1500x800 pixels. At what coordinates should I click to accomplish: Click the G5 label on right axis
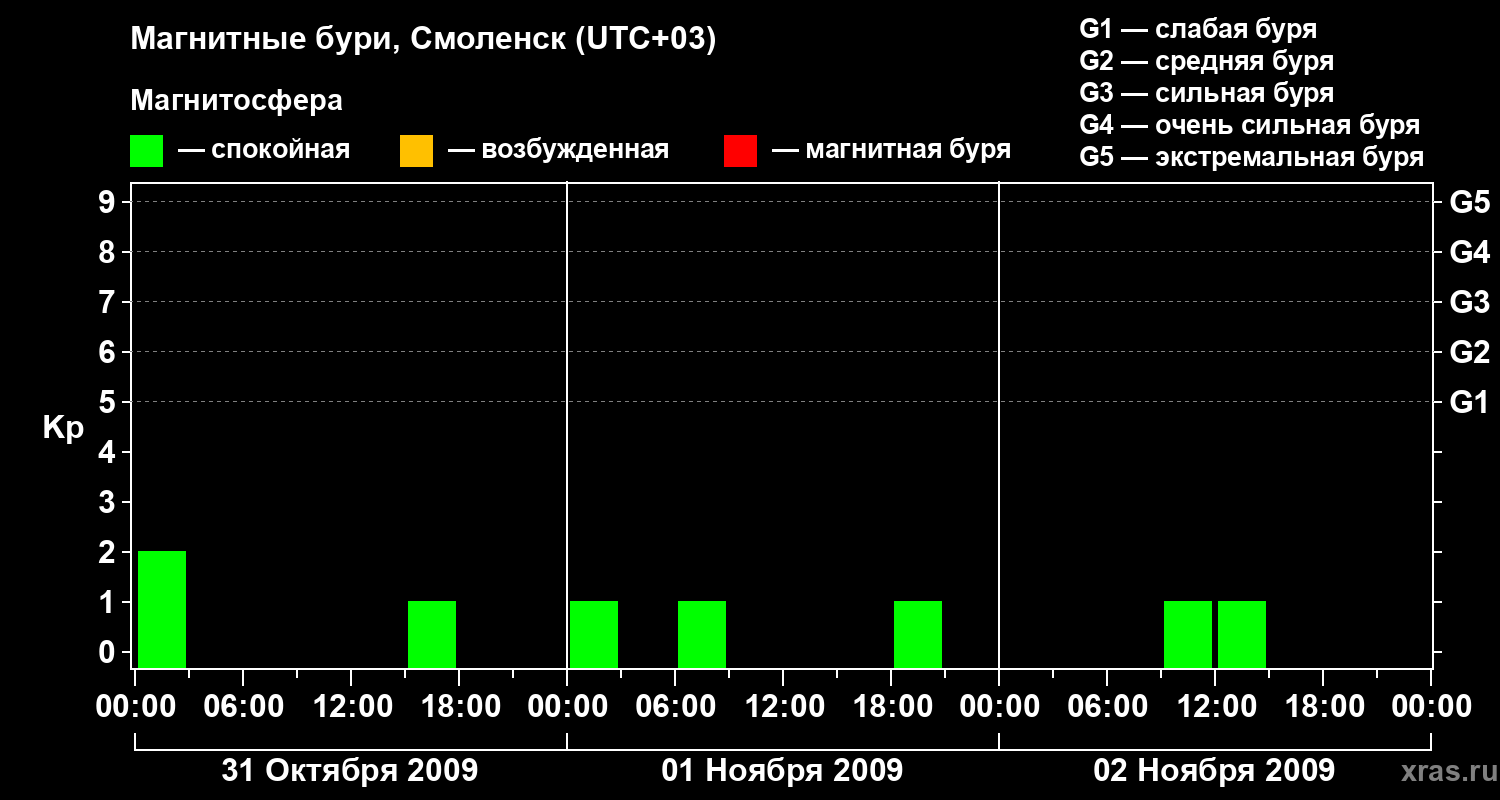pos(1469,203)
